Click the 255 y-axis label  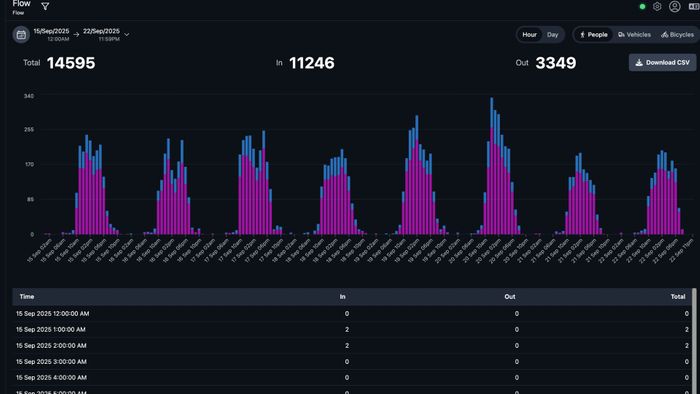pyautogui.click(x=29, y=129)
